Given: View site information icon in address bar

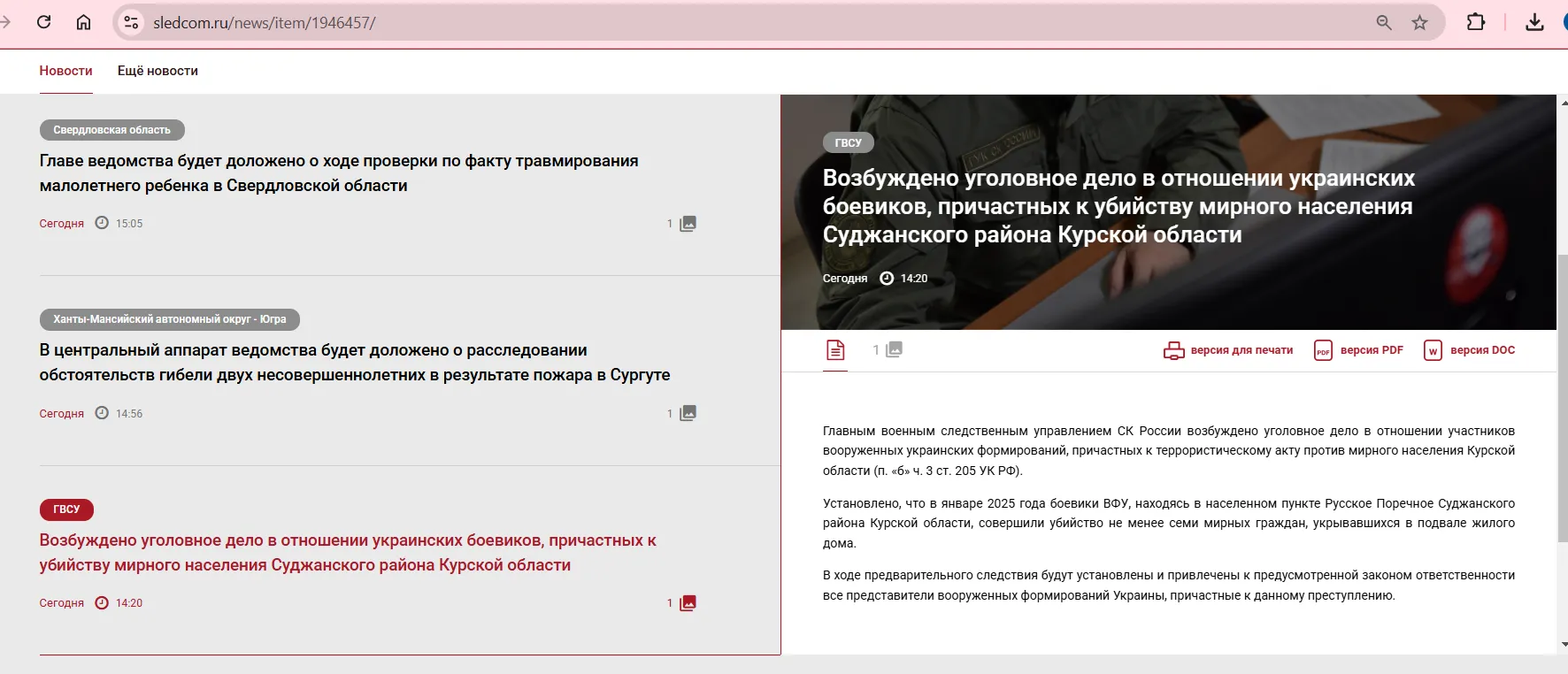Looking at the screenshot, I should click(131, 22).
